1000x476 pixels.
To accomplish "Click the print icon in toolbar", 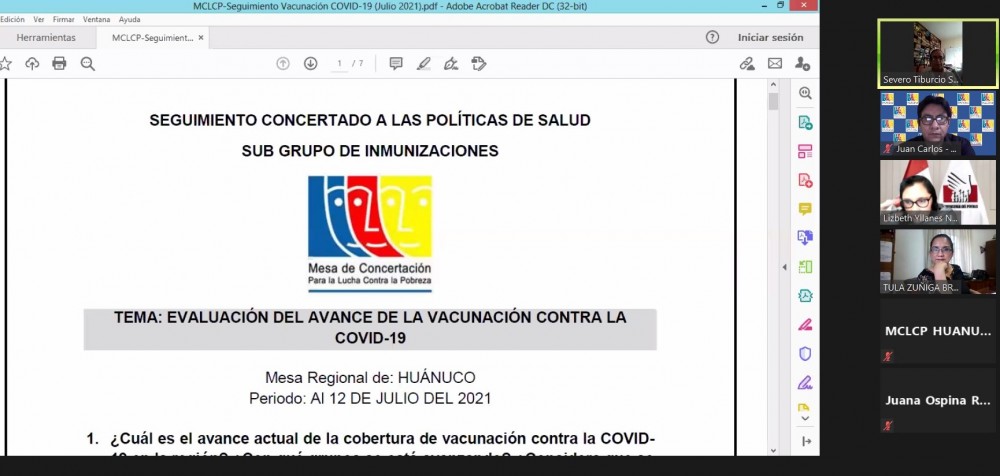I will [x=59, y=64].
